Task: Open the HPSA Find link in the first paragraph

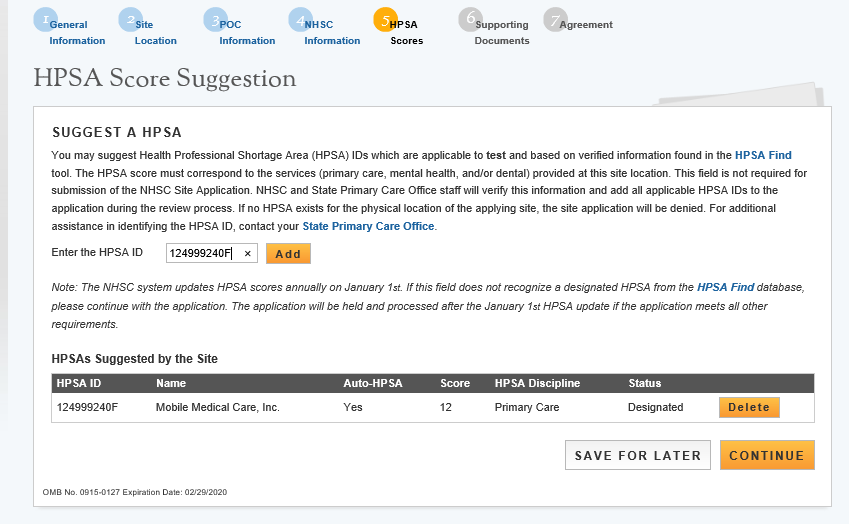Action: click(763, 155)
